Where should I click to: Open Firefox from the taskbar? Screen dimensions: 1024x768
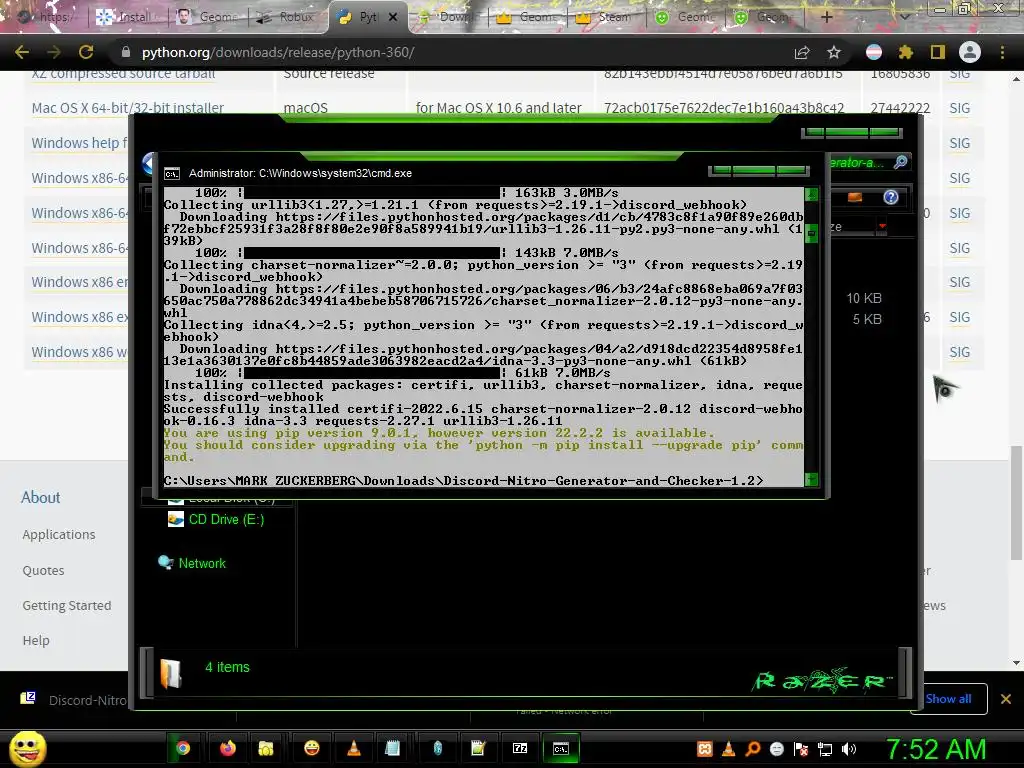[227, 748]
